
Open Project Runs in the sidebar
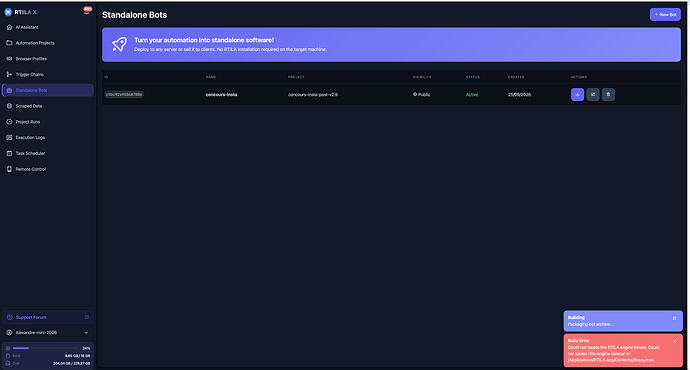48,122
